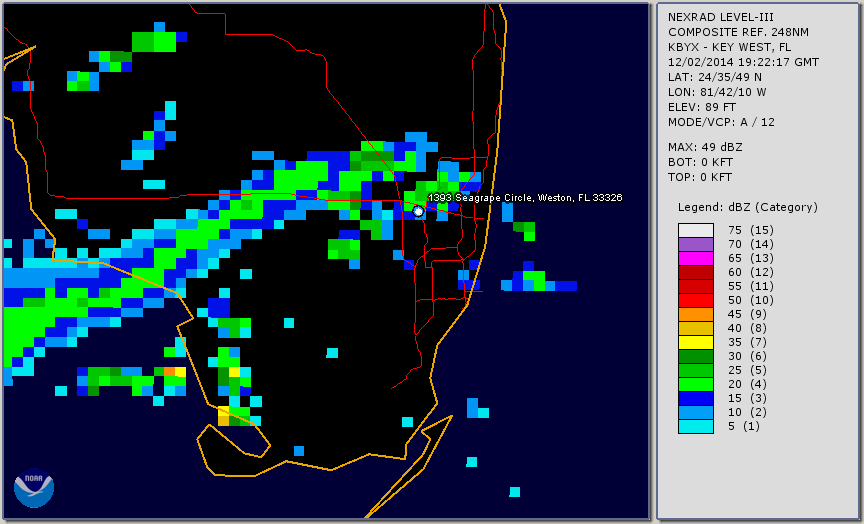
Task: Click the '5 (1)' legend label
Action: (743, 426)
